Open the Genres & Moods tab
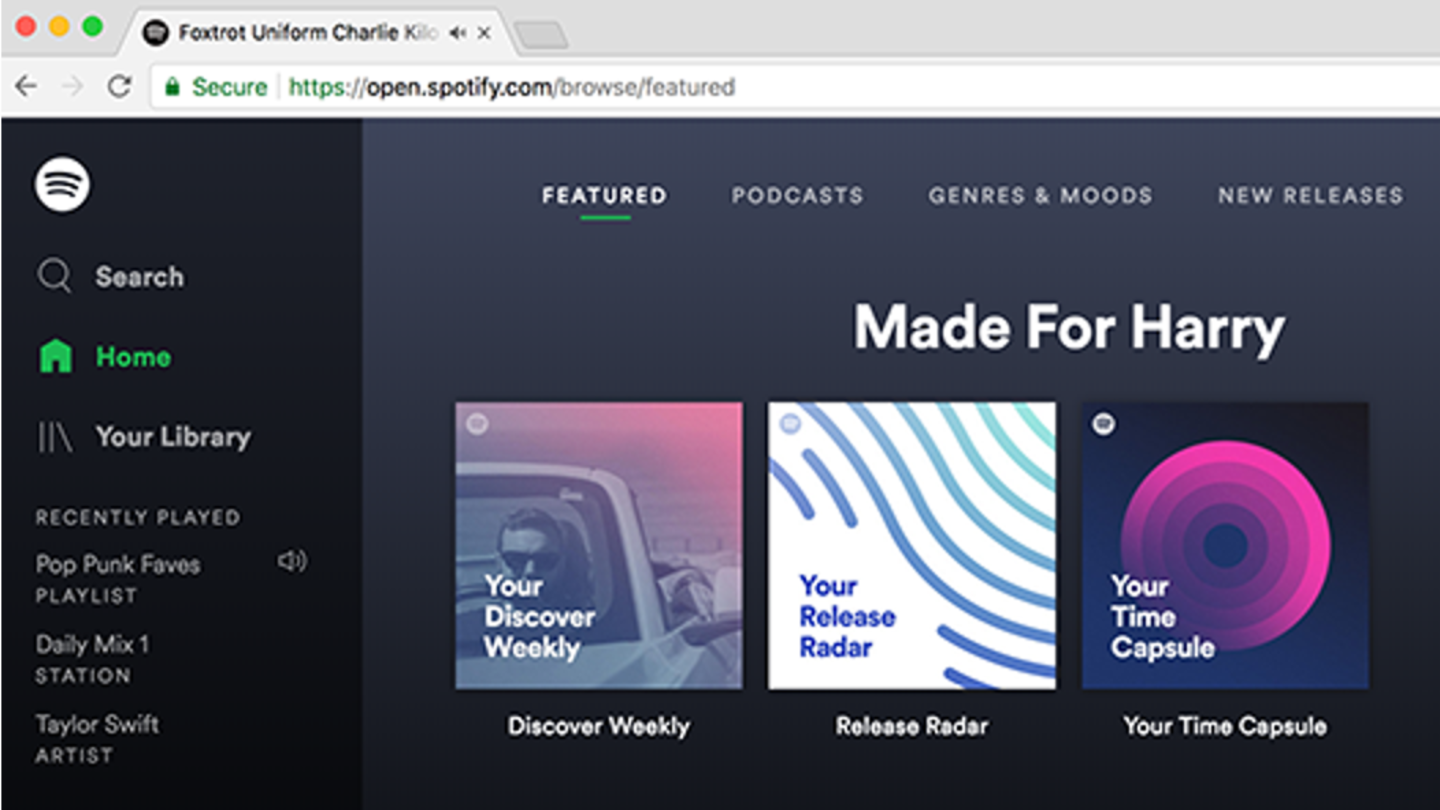This screenshot has width=1440, height=810. point(1040,195)
